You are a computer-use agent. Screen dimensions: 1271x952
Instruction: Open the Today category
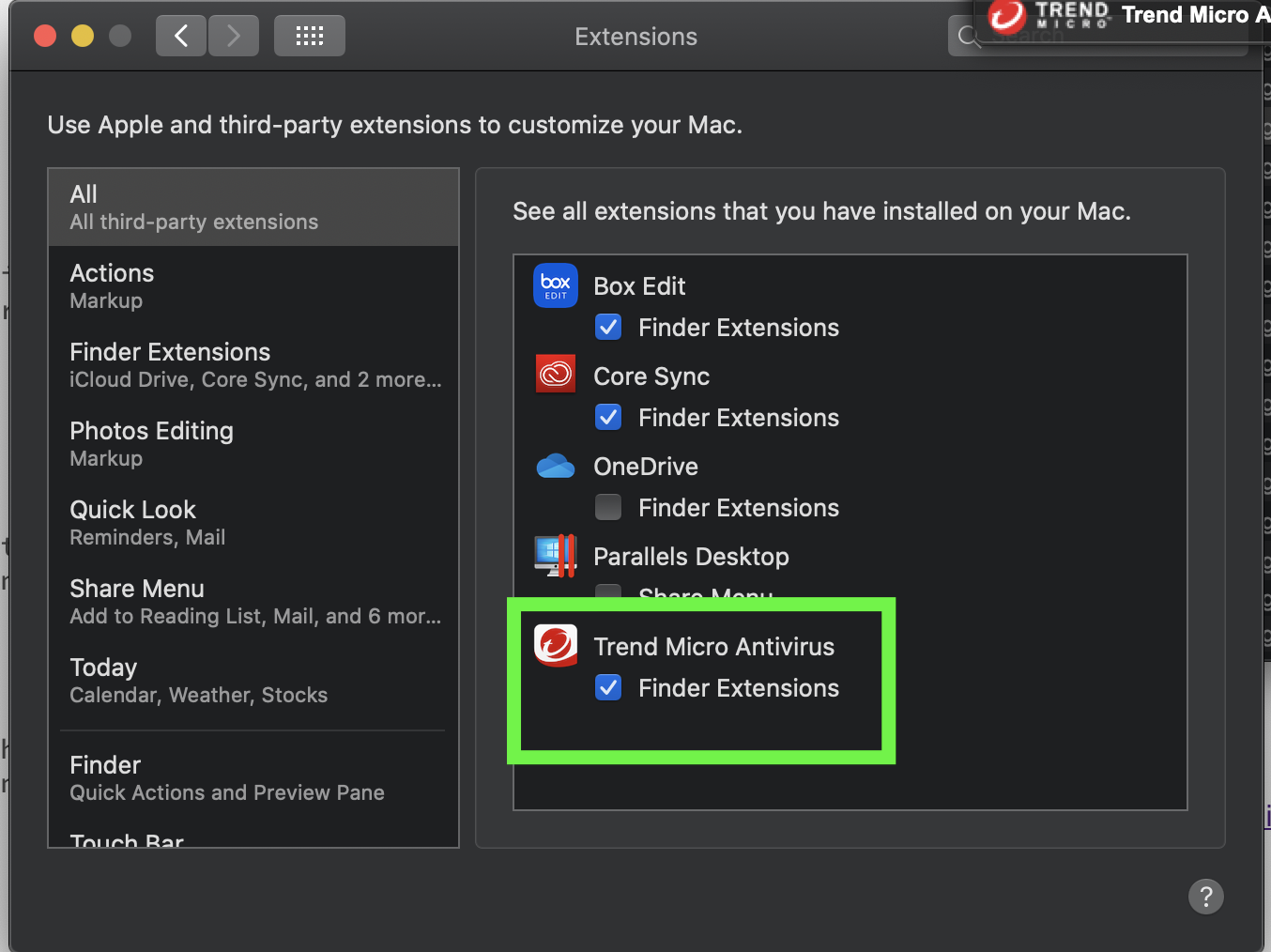[x=253, y=681]
